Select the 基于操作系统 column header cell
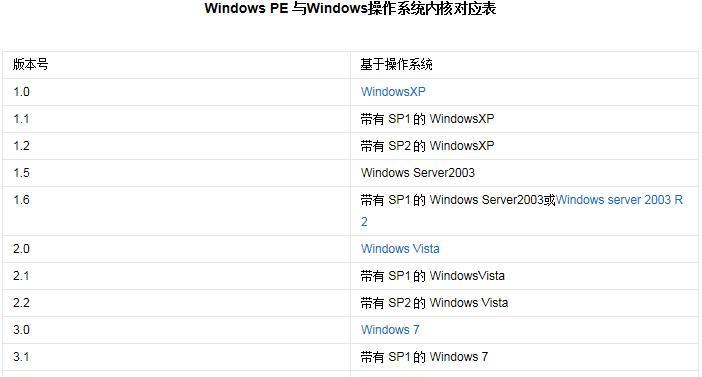702x377 pixels. point(524,65)
